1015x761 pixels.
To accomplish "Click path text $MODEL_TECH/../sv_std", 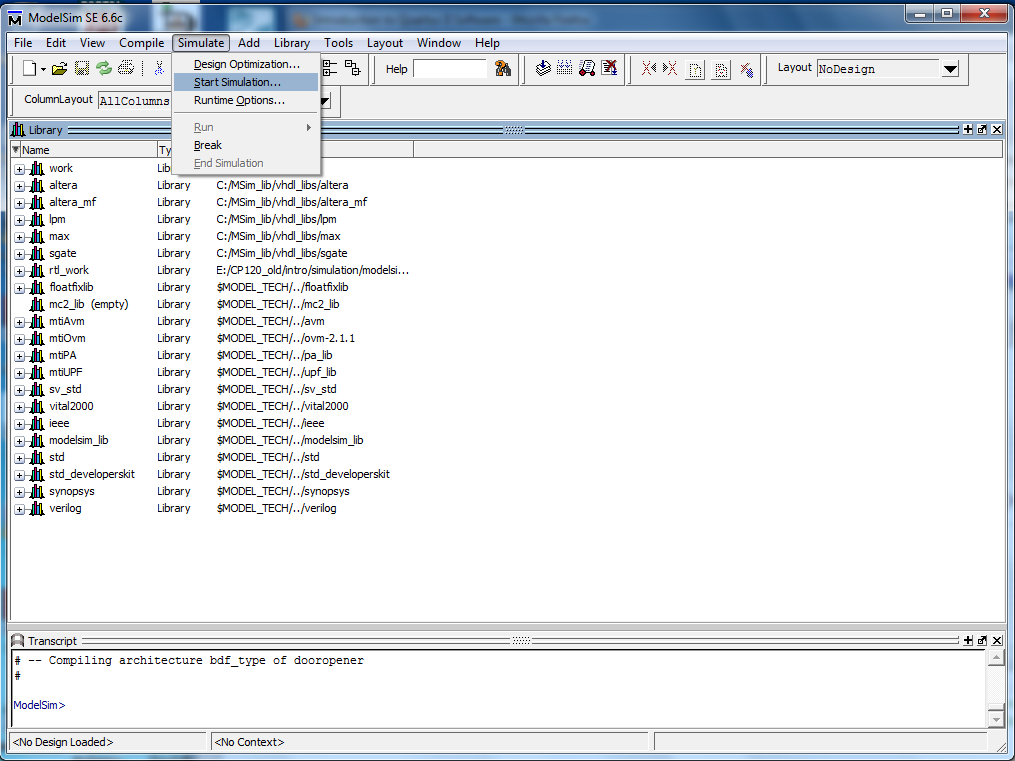I will pos(276,389).
